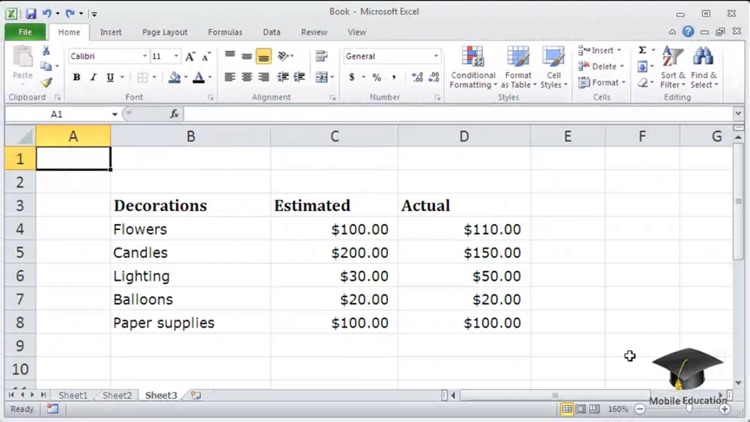Viewport: 750px width, 422px height.
Task: Select the Page Layout view button
Action: pos(581,409)
